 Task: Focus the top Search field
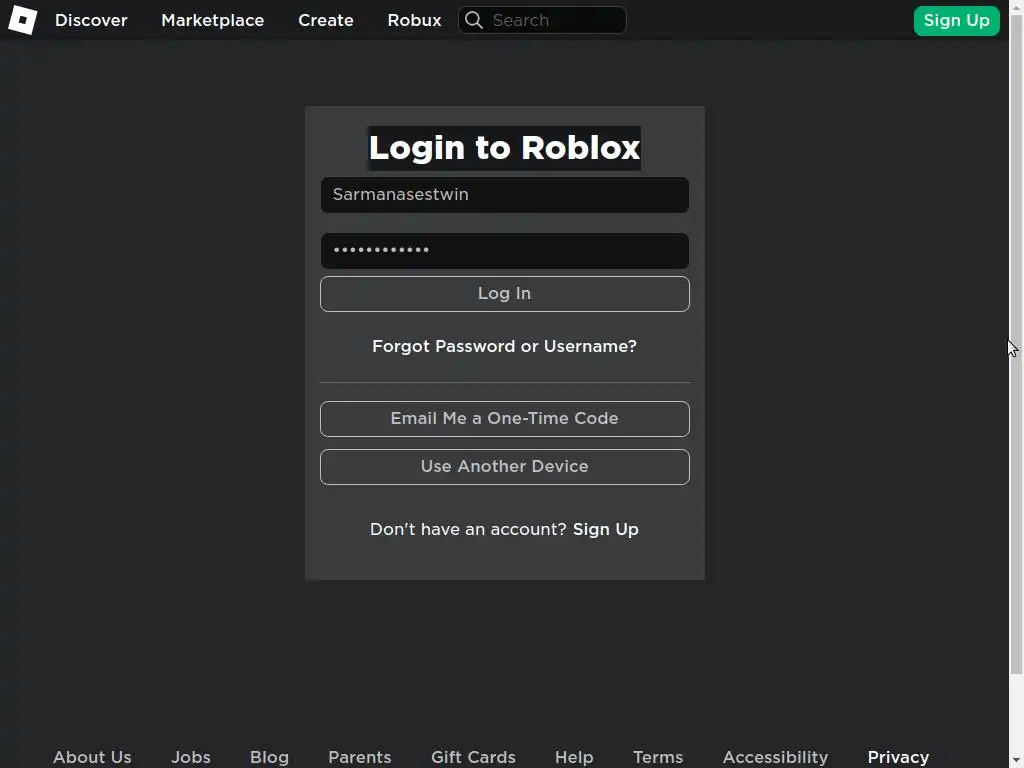(542, 20)
